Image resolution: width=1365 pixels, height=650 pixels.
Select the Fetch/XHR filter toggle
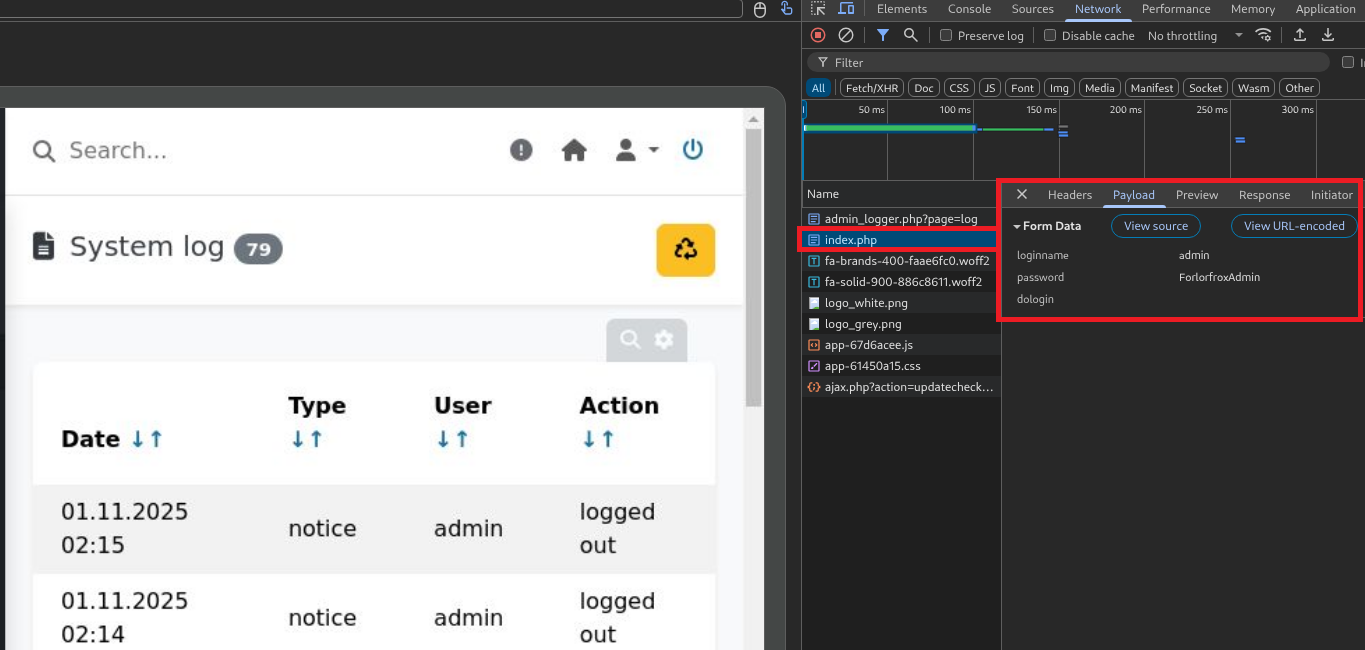pyautogui.click(x=873, y=88)
